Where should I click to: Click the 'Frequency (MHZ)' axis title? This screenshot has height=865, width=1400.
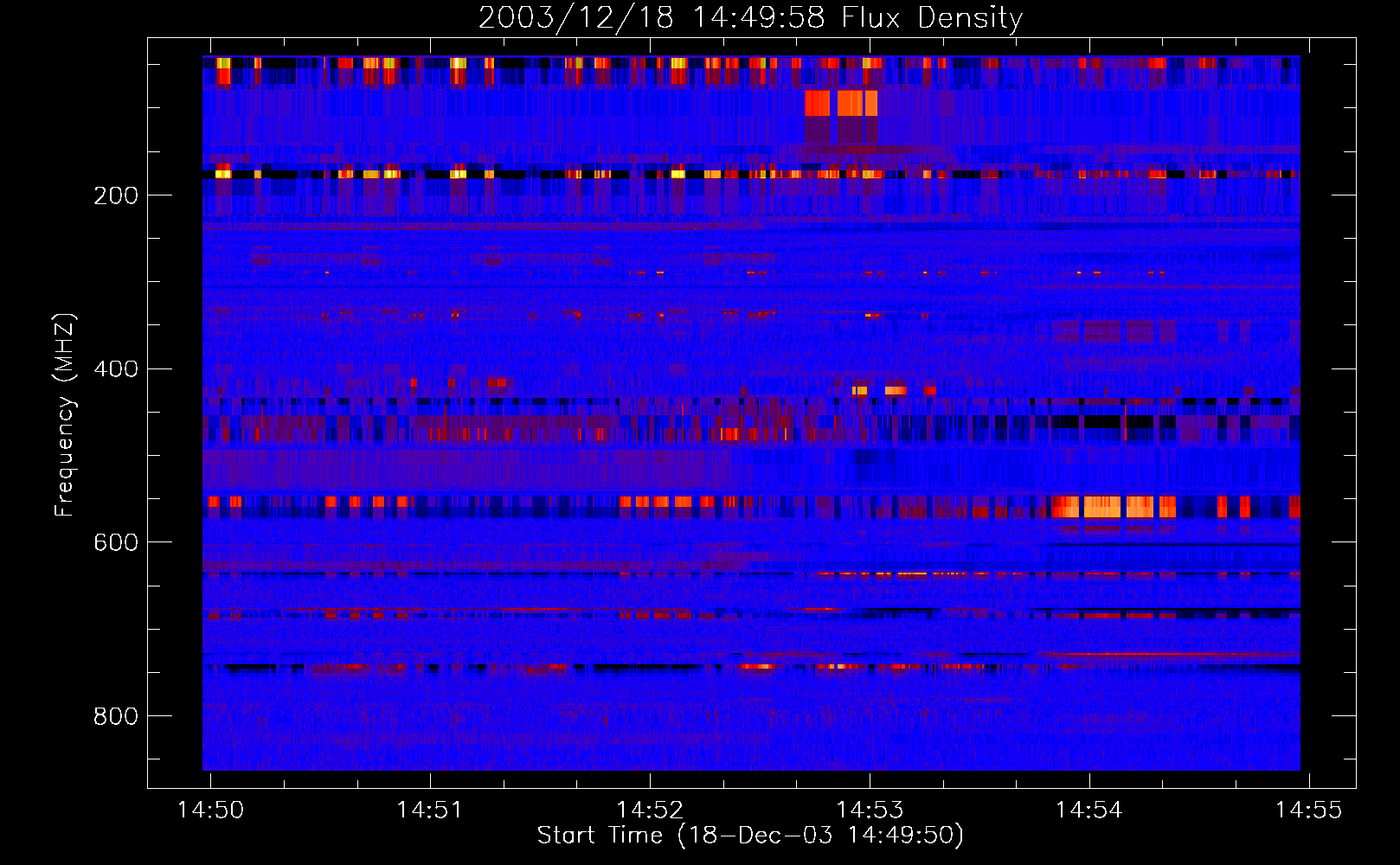(x=65, y=415)
